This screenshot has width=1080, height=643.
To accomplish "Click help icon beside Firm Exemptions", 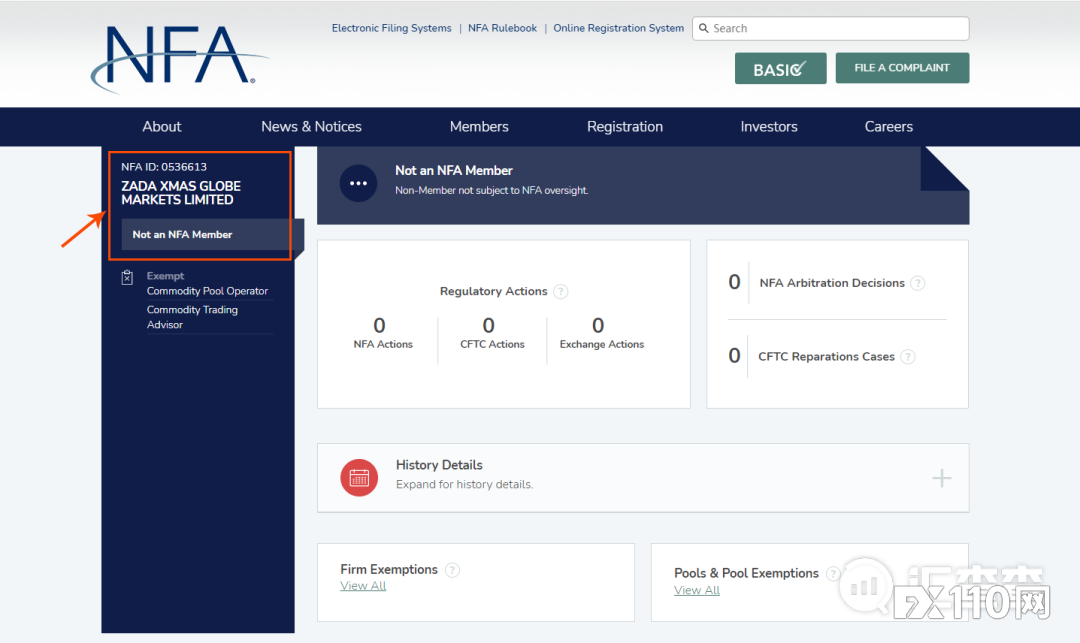I will [x=452, y=570].
